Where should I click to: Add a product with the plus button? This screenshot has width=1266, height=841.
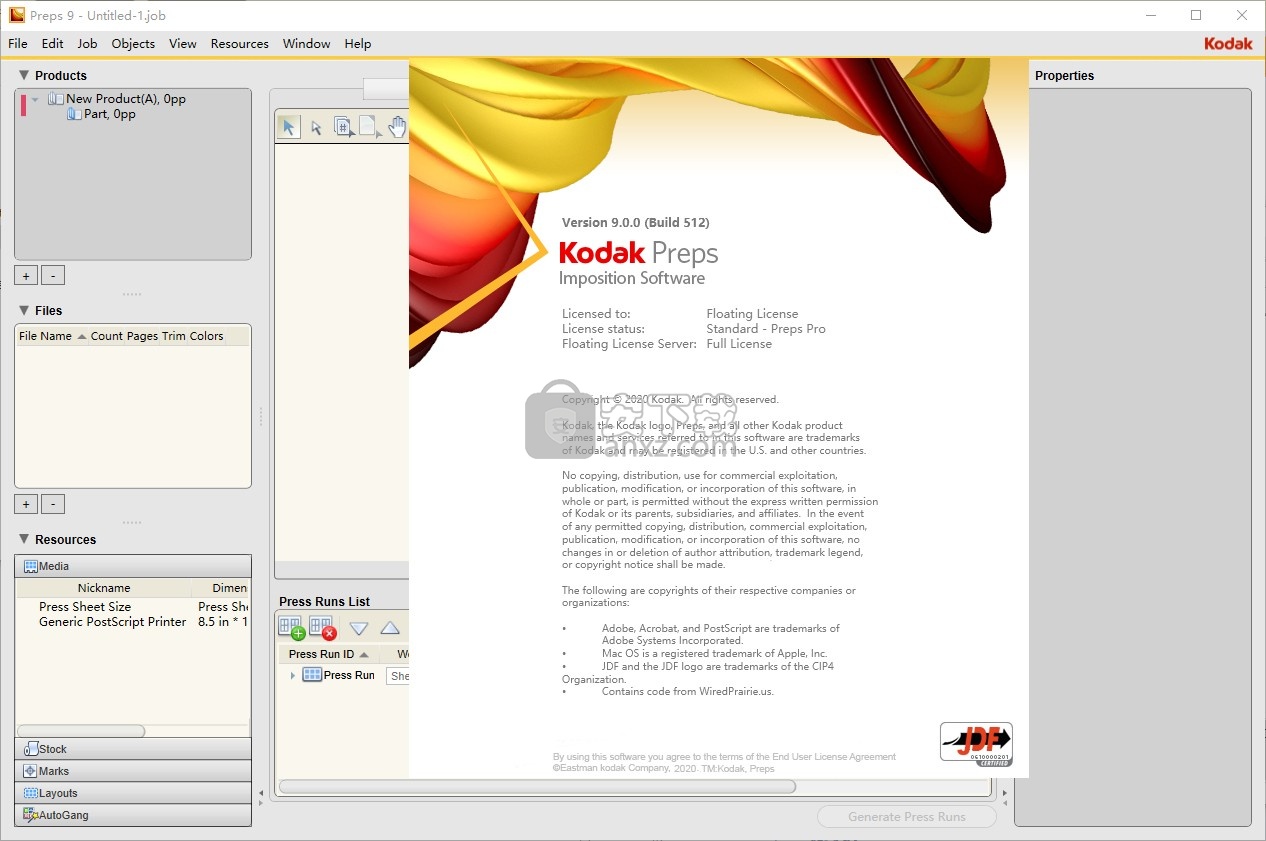click(x=26, y=275)
